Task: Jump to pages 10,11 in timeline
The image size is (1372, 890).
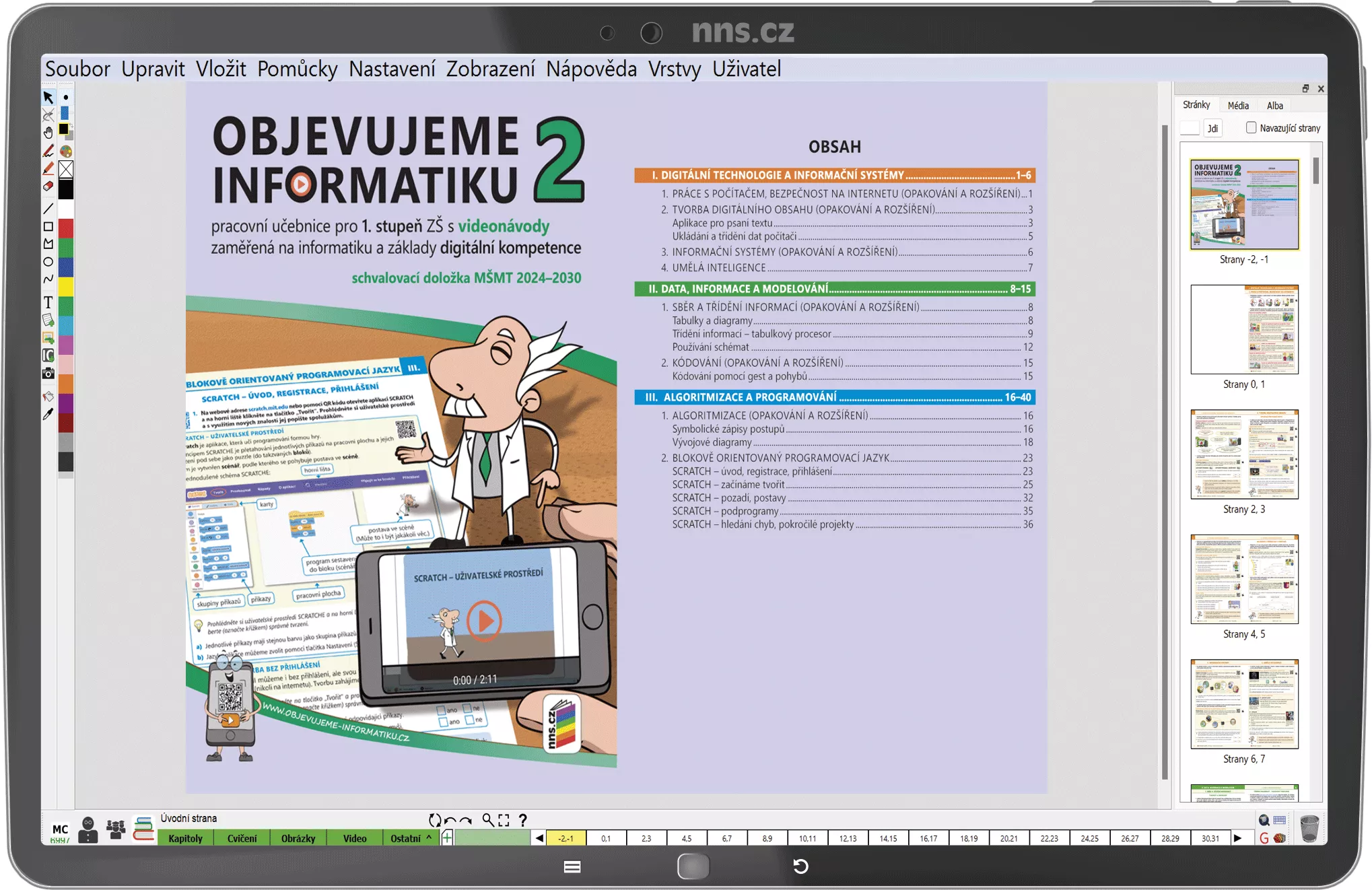Action: click(x=807, y=838)
